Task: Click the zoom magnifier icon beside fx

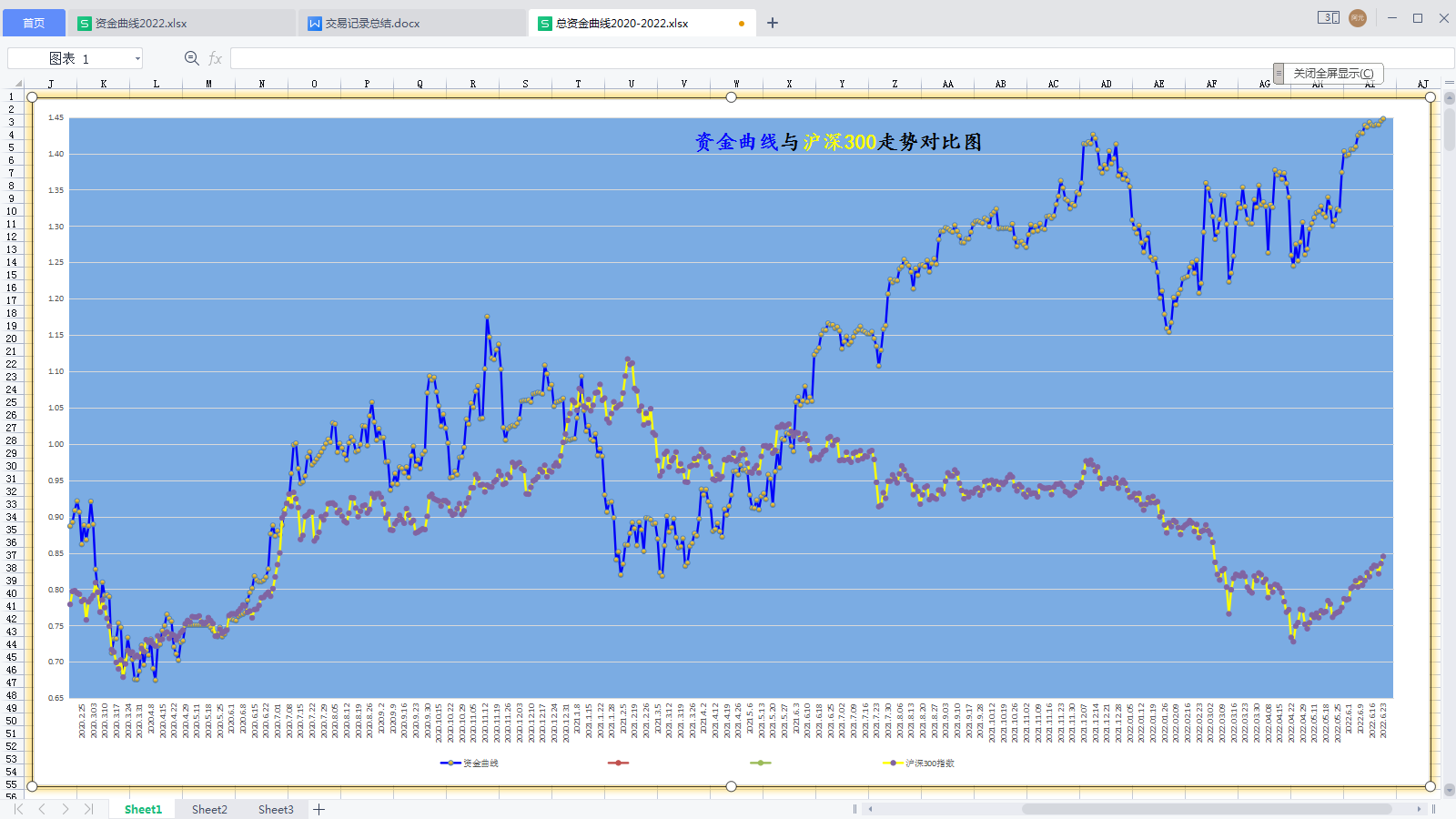Action: (x=191, y=58)
